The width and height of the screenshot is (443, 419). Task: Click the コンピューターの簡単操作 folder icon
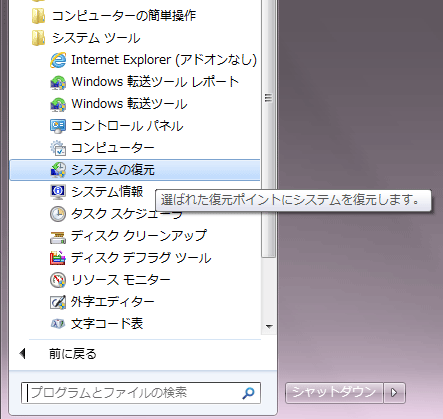pos(39,16)
